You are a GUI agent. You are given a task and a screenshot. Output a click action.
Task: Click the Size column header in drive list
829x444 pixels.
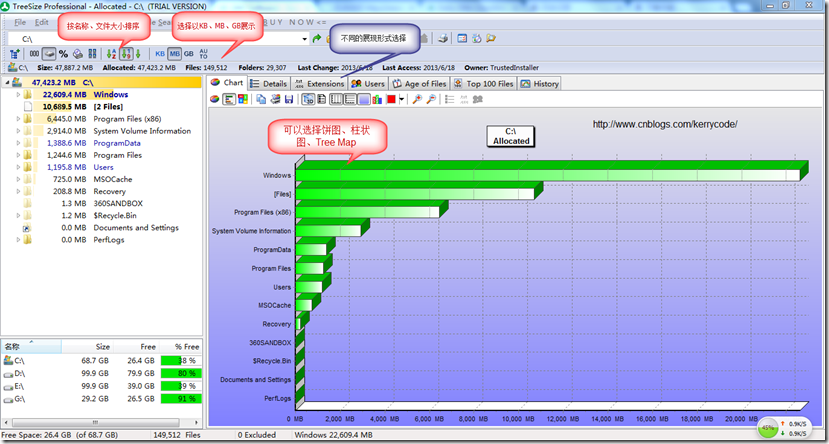pyautogui.click(x=88, y=347)
